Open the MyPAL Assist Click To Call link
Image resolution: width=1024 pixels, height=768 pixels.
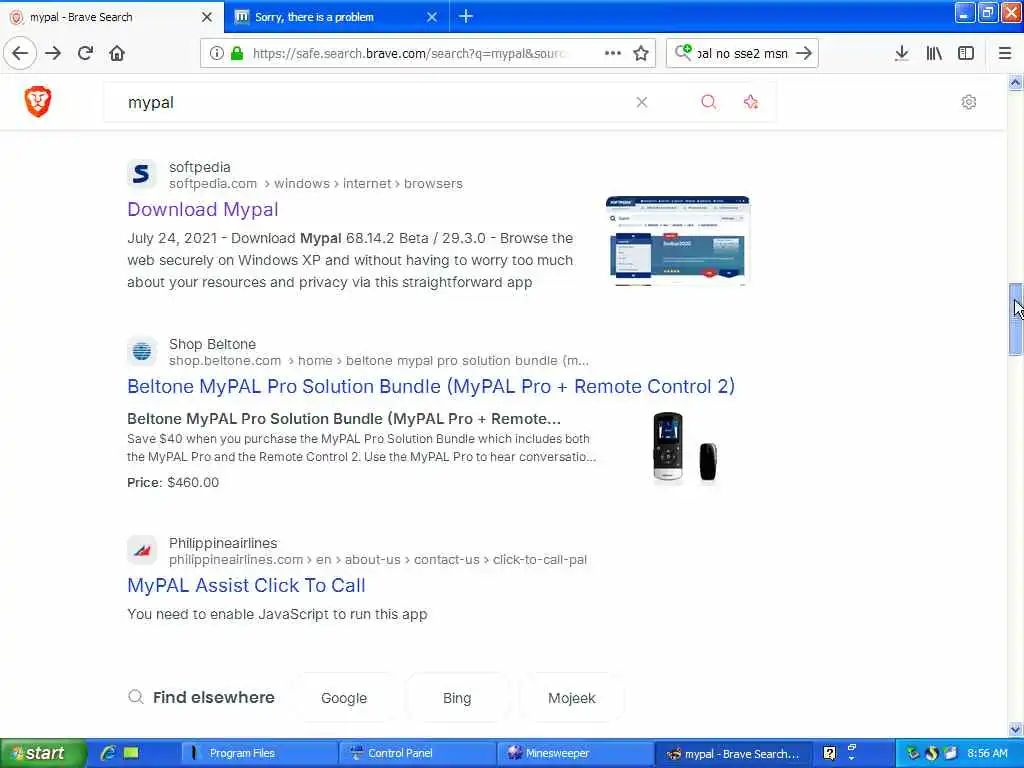point(246,586)
